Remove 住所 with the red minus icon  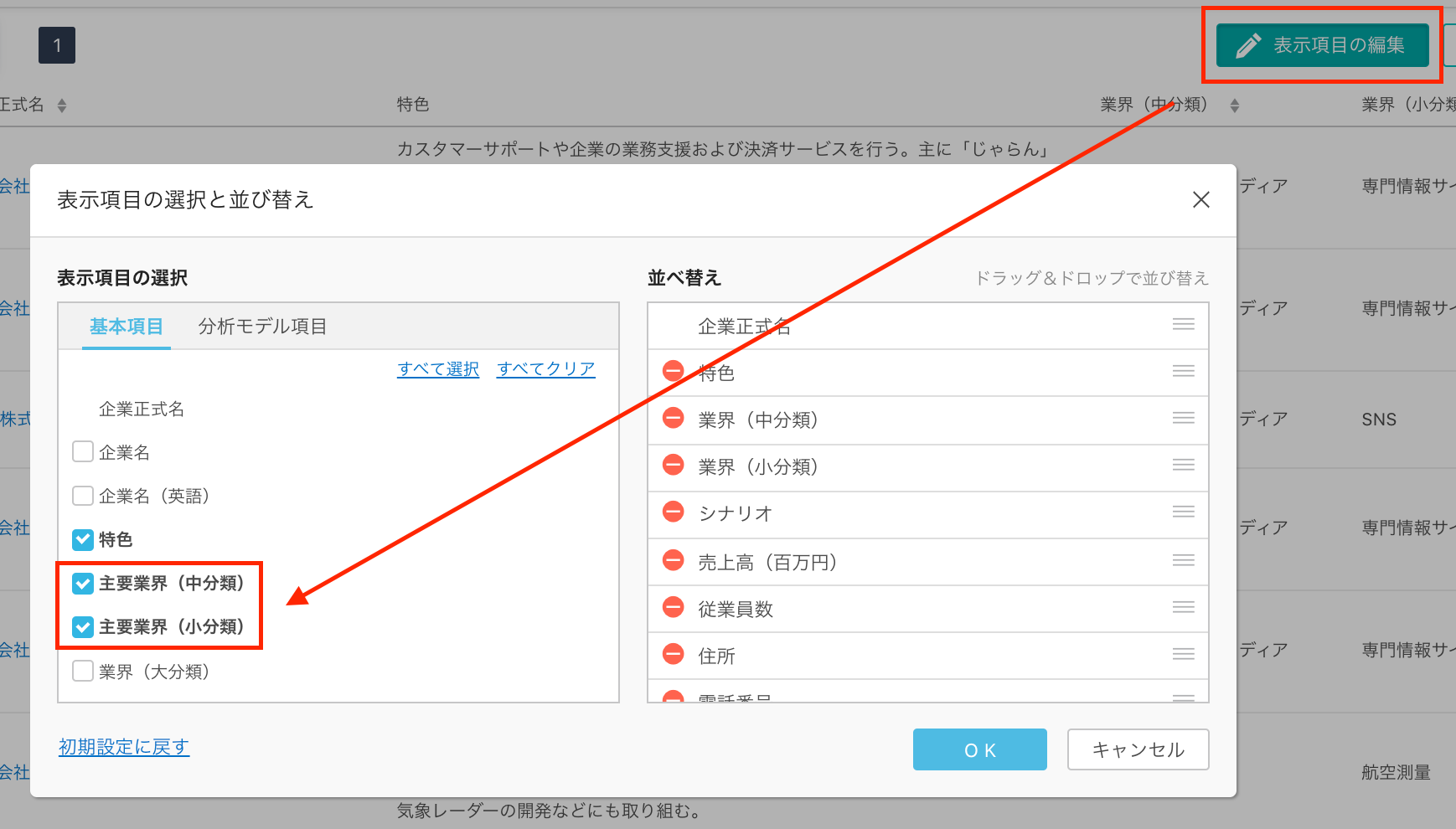pyautogui.click(x=674, y=654)
